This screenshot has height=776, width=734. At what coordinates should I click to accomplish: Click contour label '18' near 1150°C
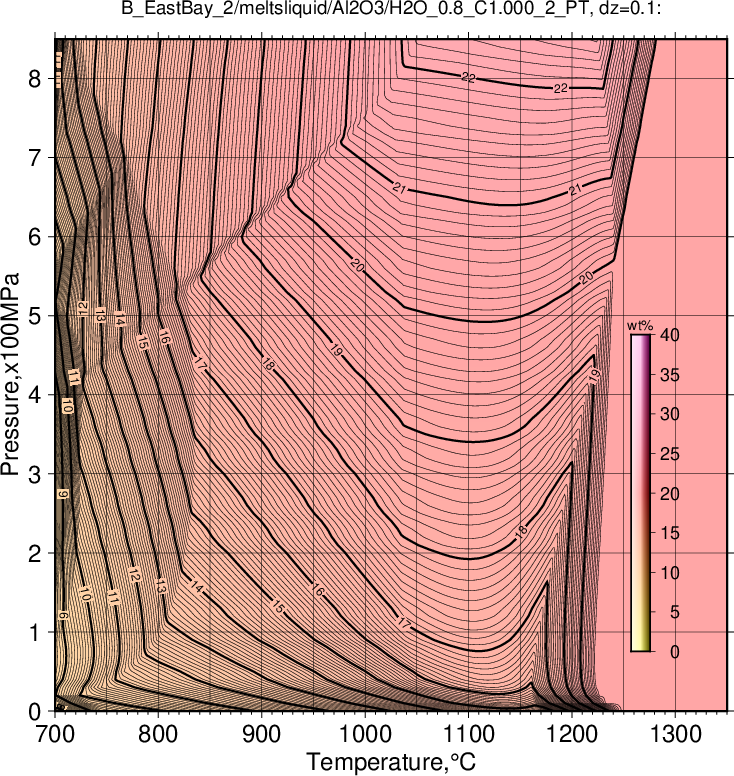tap(521, 532)
